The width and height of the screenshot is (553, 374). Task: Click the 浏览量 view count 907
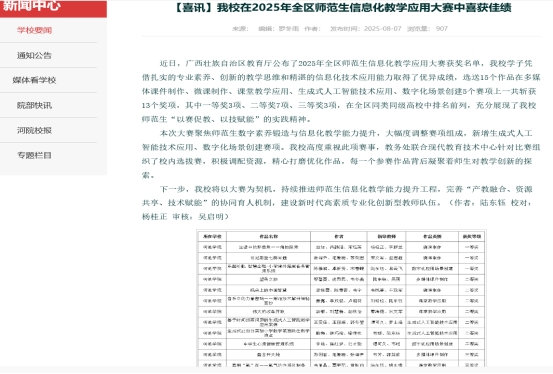point(442,29)
